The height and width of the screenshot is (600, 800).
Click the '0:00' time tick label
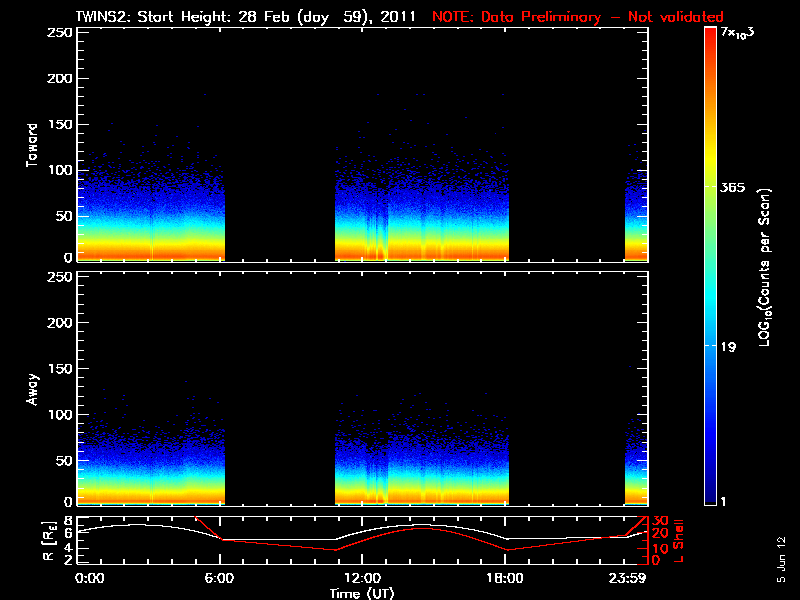[x=90, y=578]
